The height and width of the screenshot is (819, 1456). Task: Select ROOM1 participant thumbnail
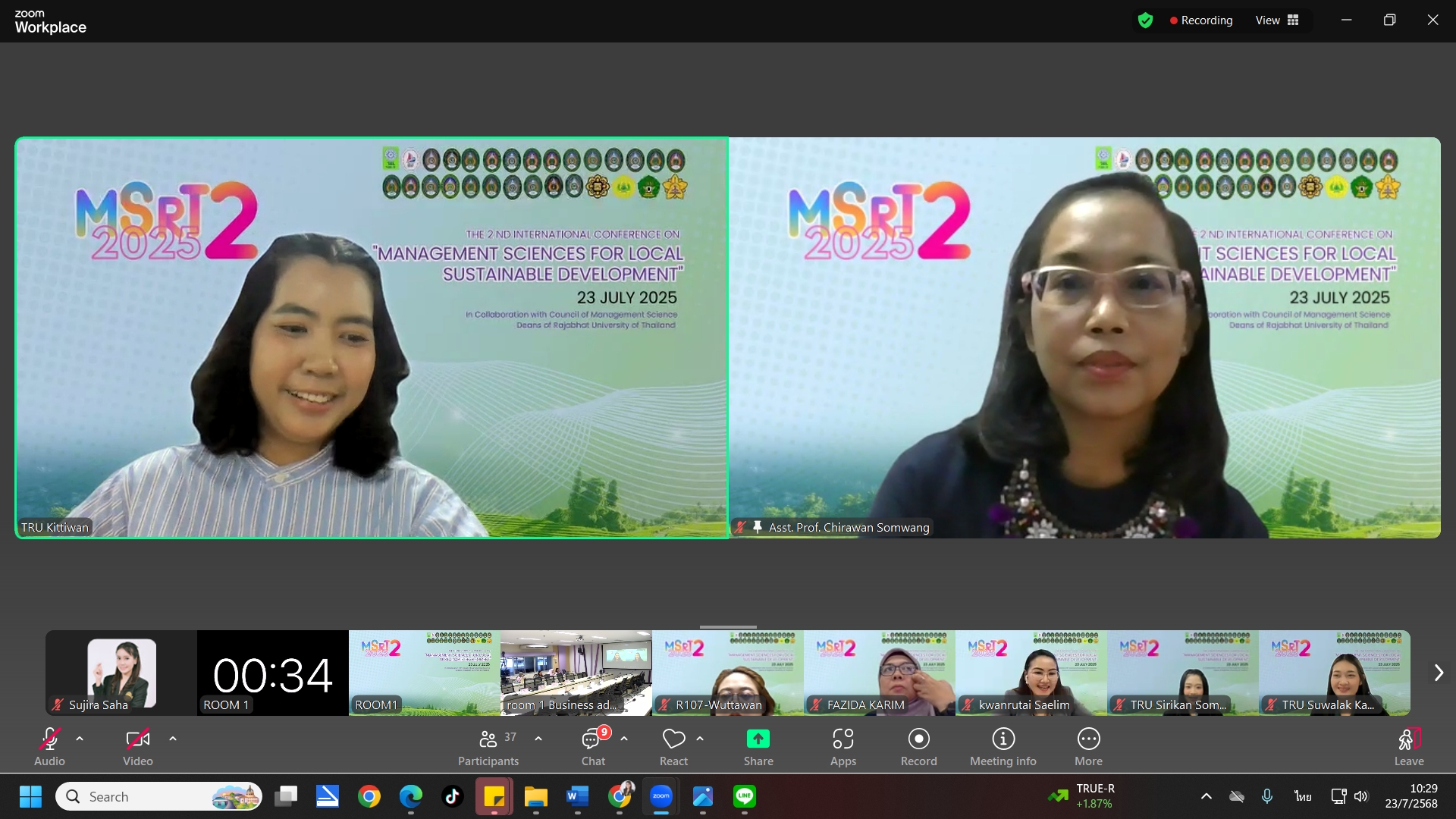425,673
